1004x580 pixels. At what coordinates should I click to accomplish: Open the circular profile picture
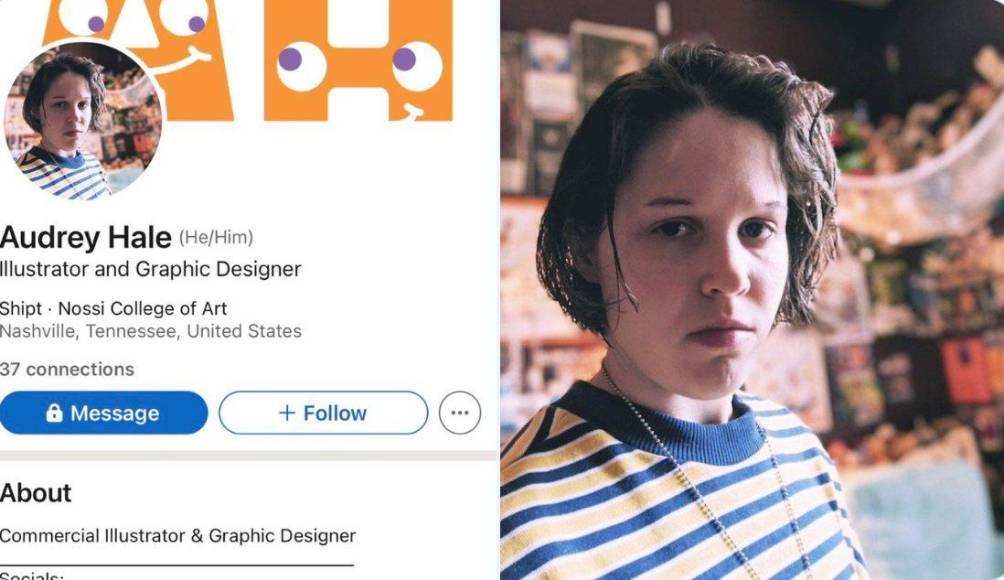point(82,122)
